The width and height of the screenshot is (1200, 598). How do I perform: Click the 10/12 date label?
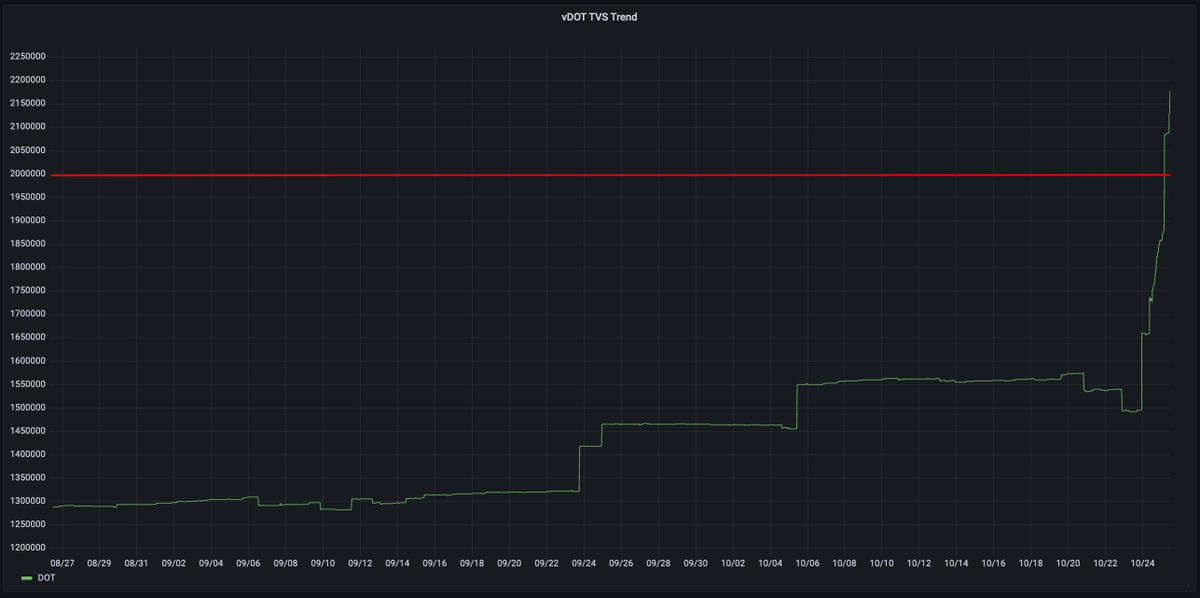(x=919, y=563)
